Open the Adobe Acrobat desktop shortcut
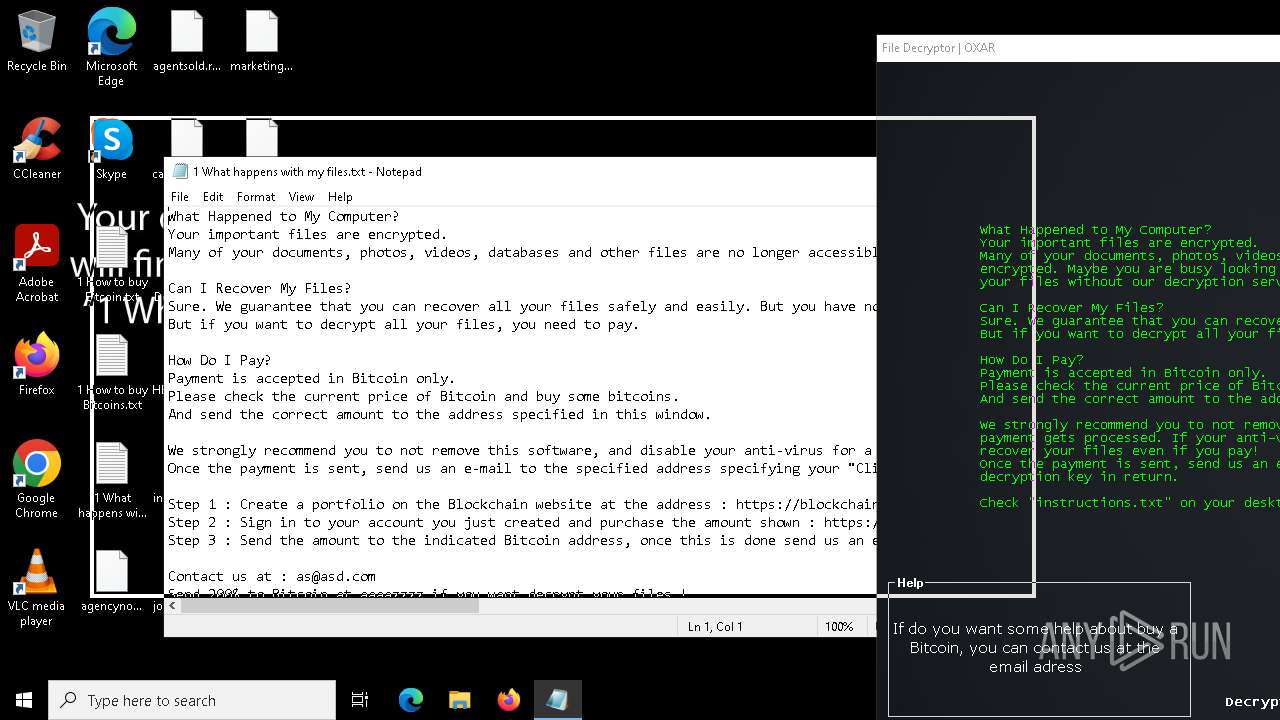 [37, 263]
